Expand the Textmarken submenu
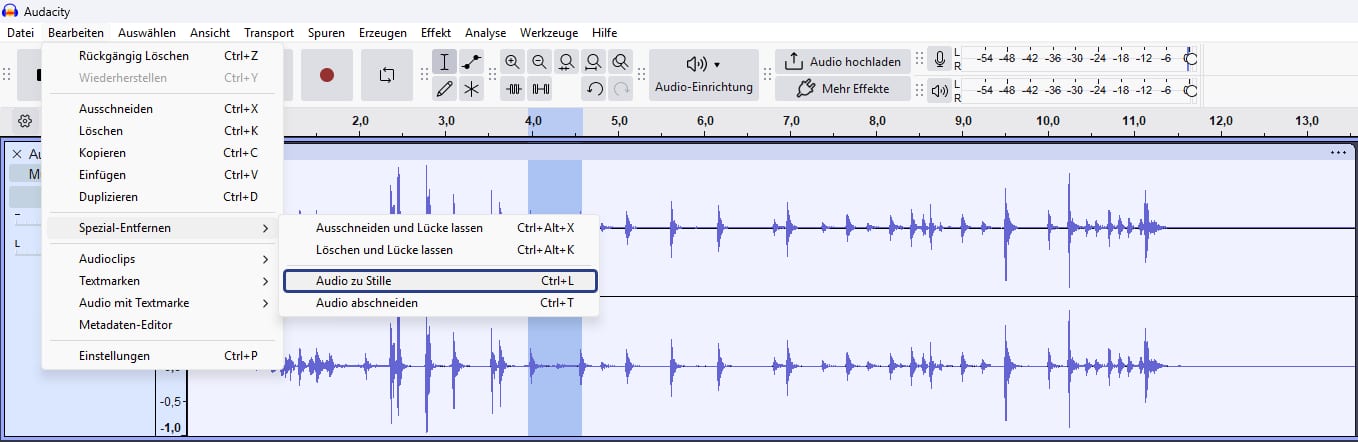The width and height of the screenshot is (1358, 442). (x=162, y=281)
